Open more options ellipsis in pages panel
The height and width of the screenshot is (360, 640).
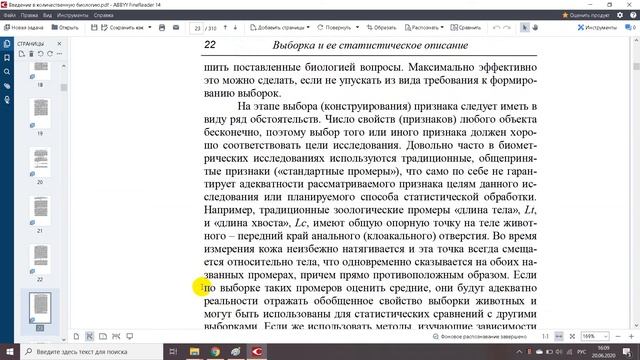pyautogui.click(x=60, y=53)
